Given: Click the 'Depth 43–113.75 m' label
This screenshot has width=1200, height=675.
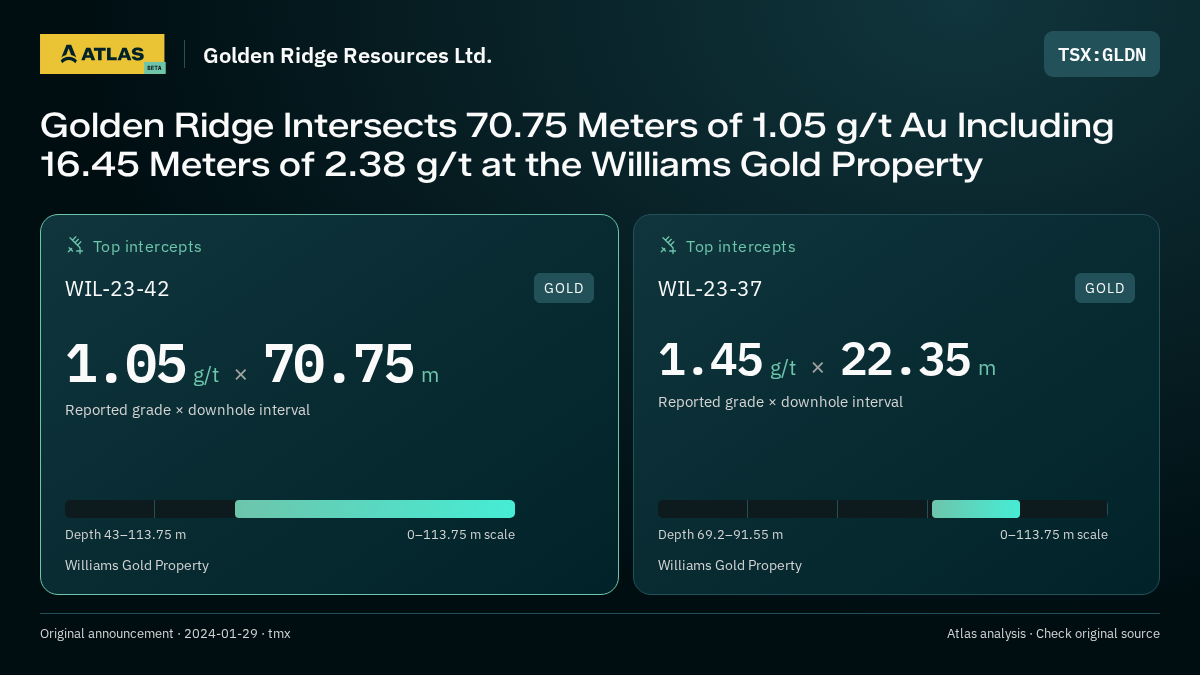Looking at the screenshot, I should [125, 534].
